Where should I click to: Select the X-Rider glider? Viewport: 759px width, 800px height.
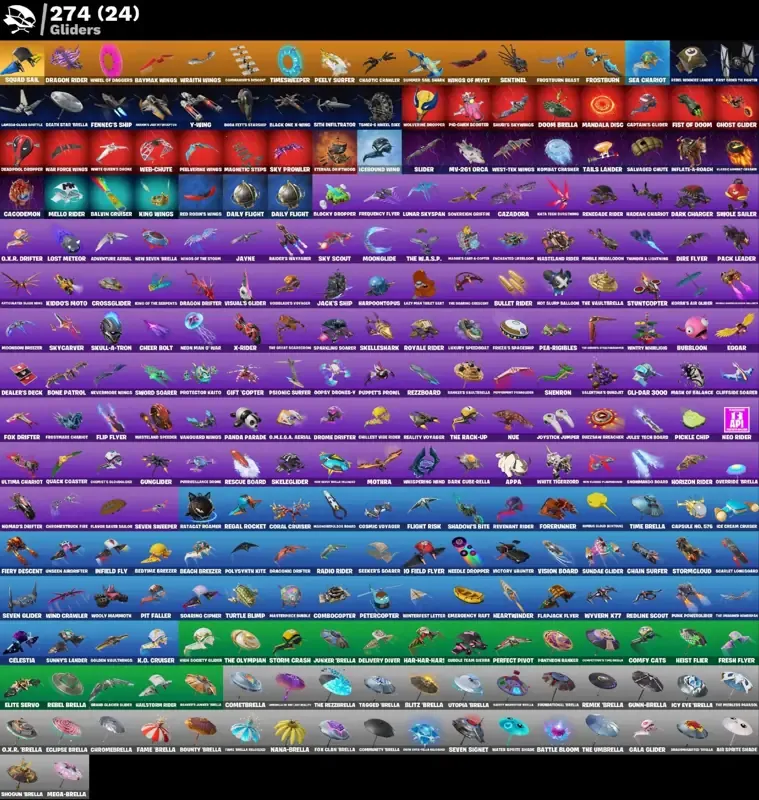(245, 330)
